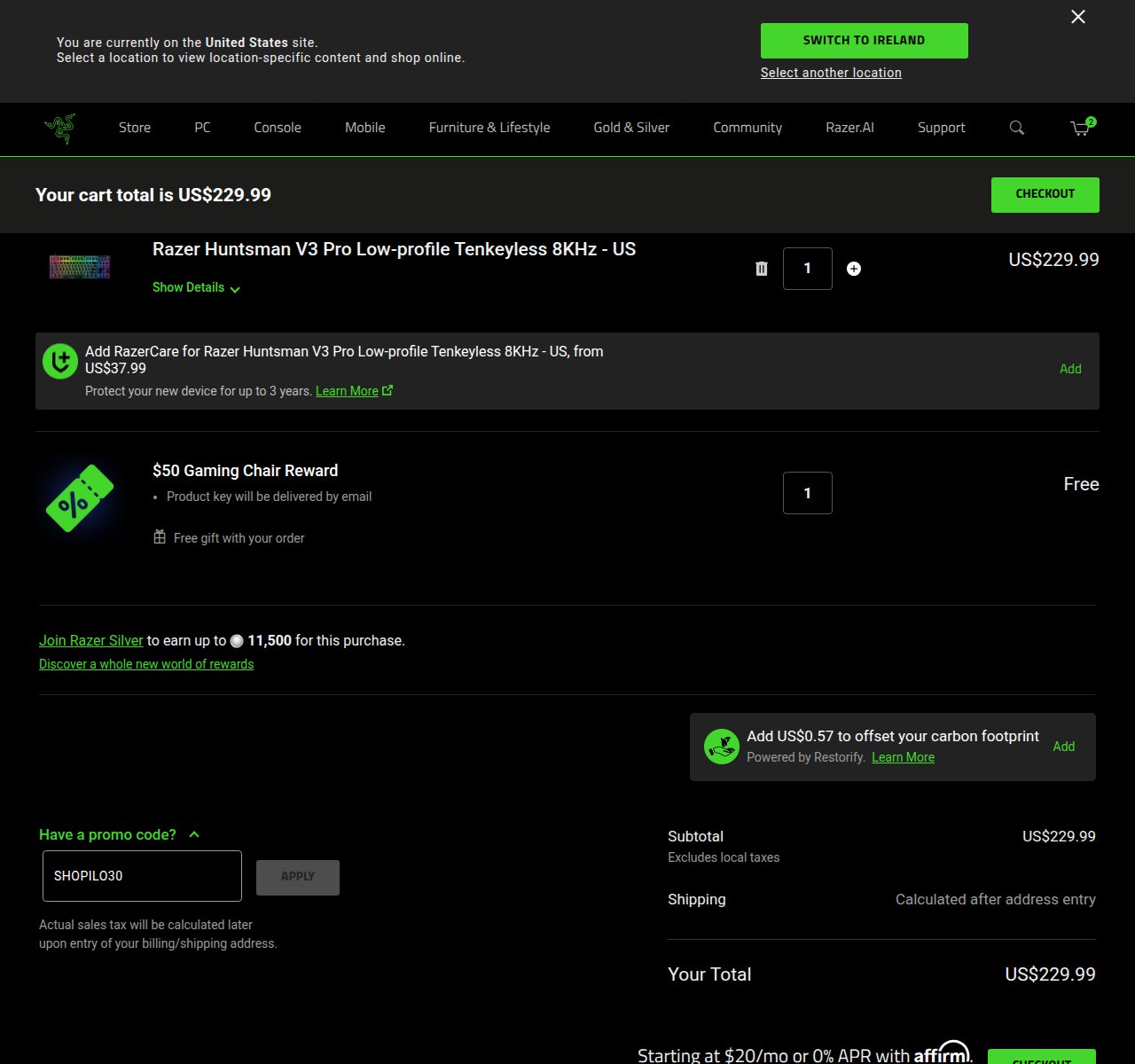Click Calculated after address entry text
Screen dimensions: 1135x1064
996,899
